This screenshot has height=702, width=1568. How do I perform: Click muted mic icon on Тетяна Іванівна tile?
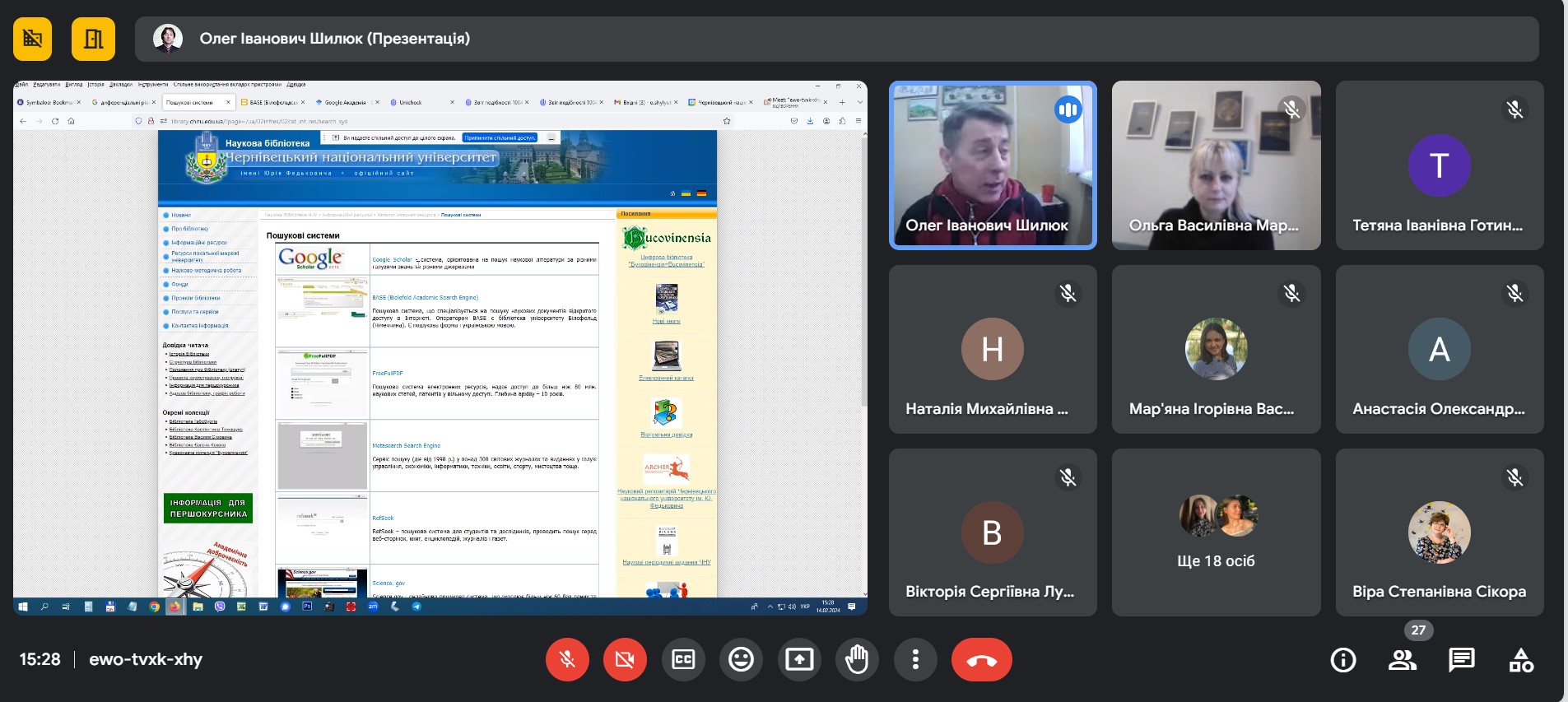[x=1514, y=109]
